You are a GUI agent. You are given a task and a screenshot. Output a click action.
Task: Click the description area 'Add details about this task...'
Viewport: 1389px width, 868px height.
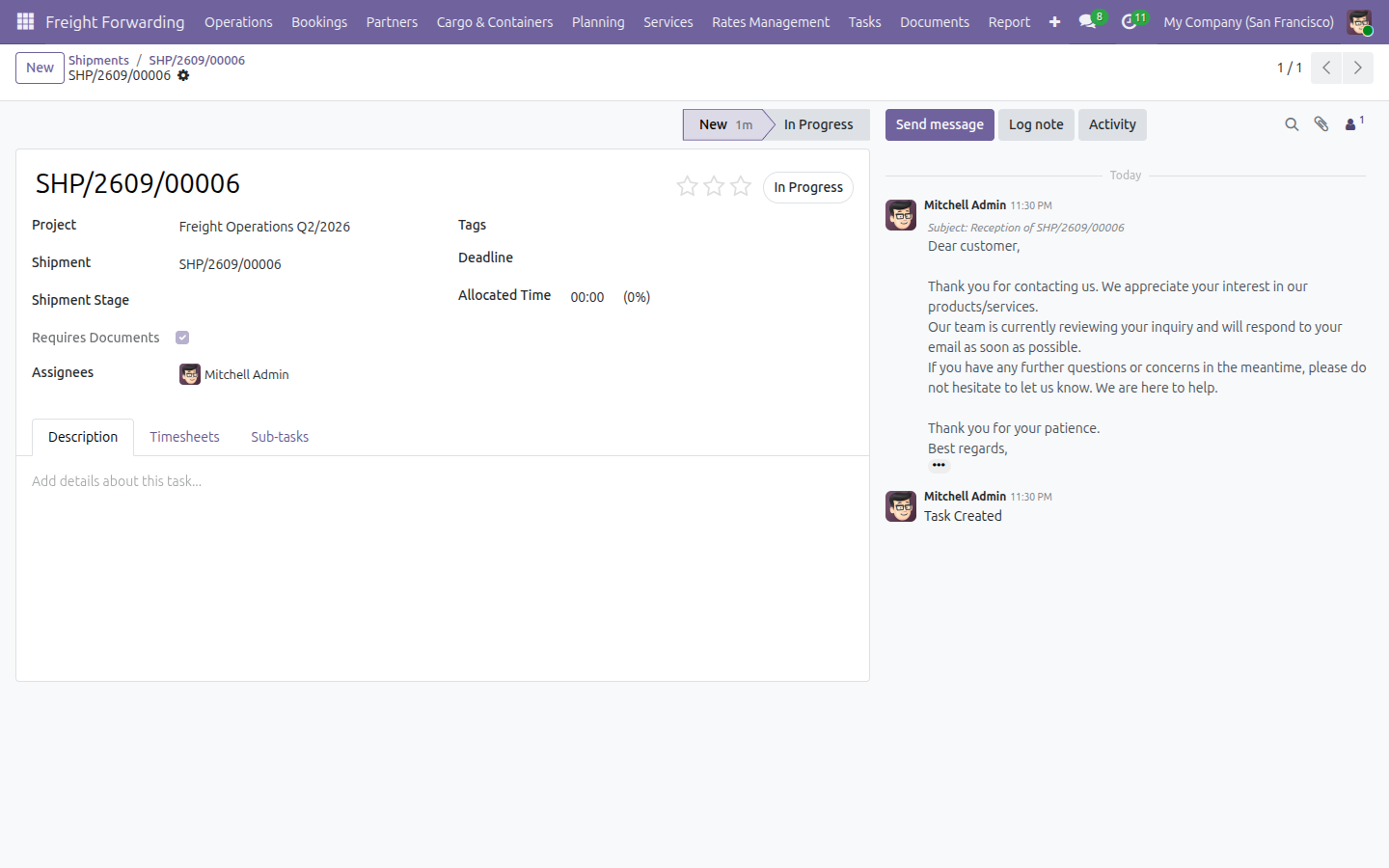(443, 481)
